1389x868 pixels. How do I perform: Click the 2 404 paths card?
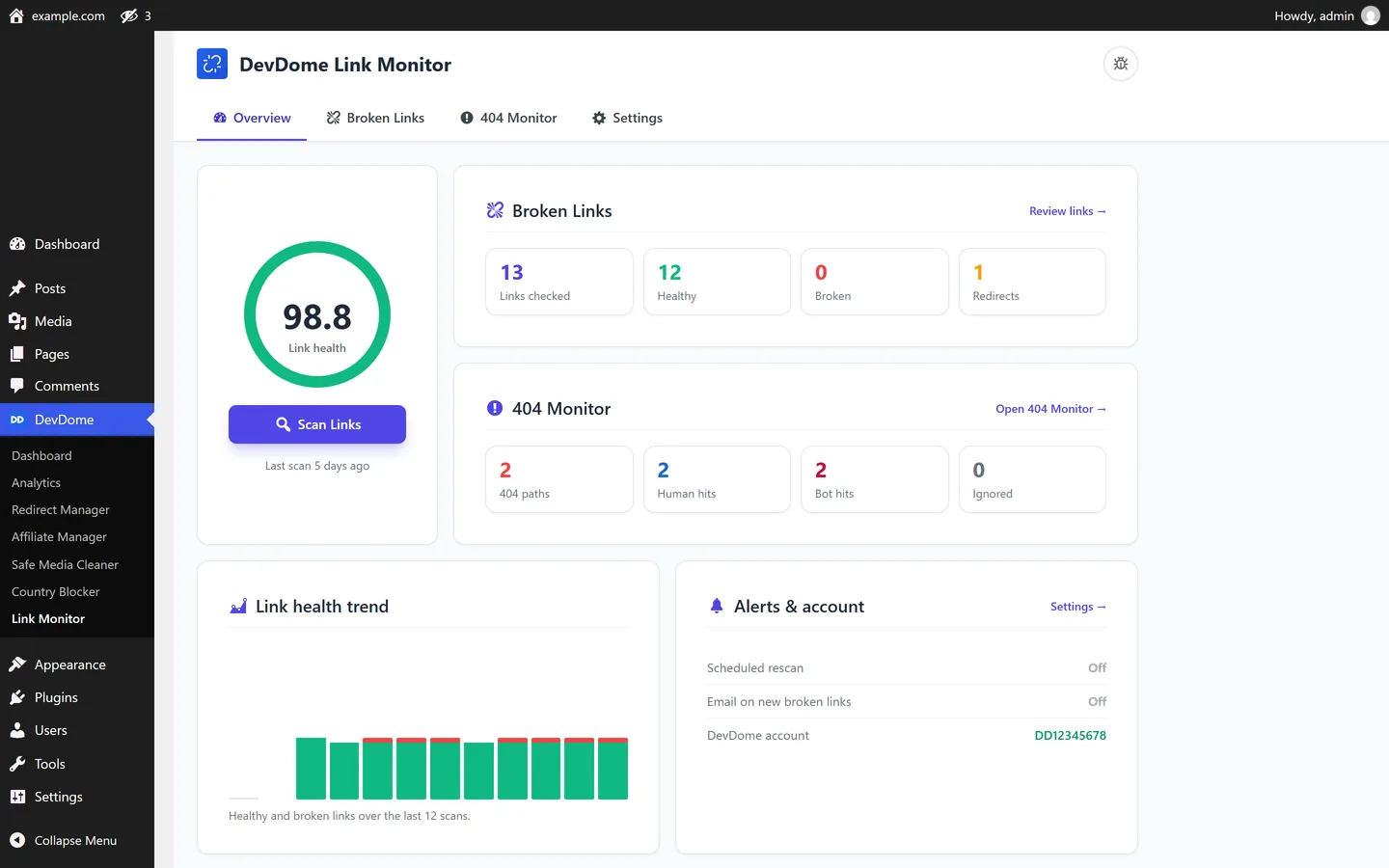pyautogui.click(x=559, y=479)
